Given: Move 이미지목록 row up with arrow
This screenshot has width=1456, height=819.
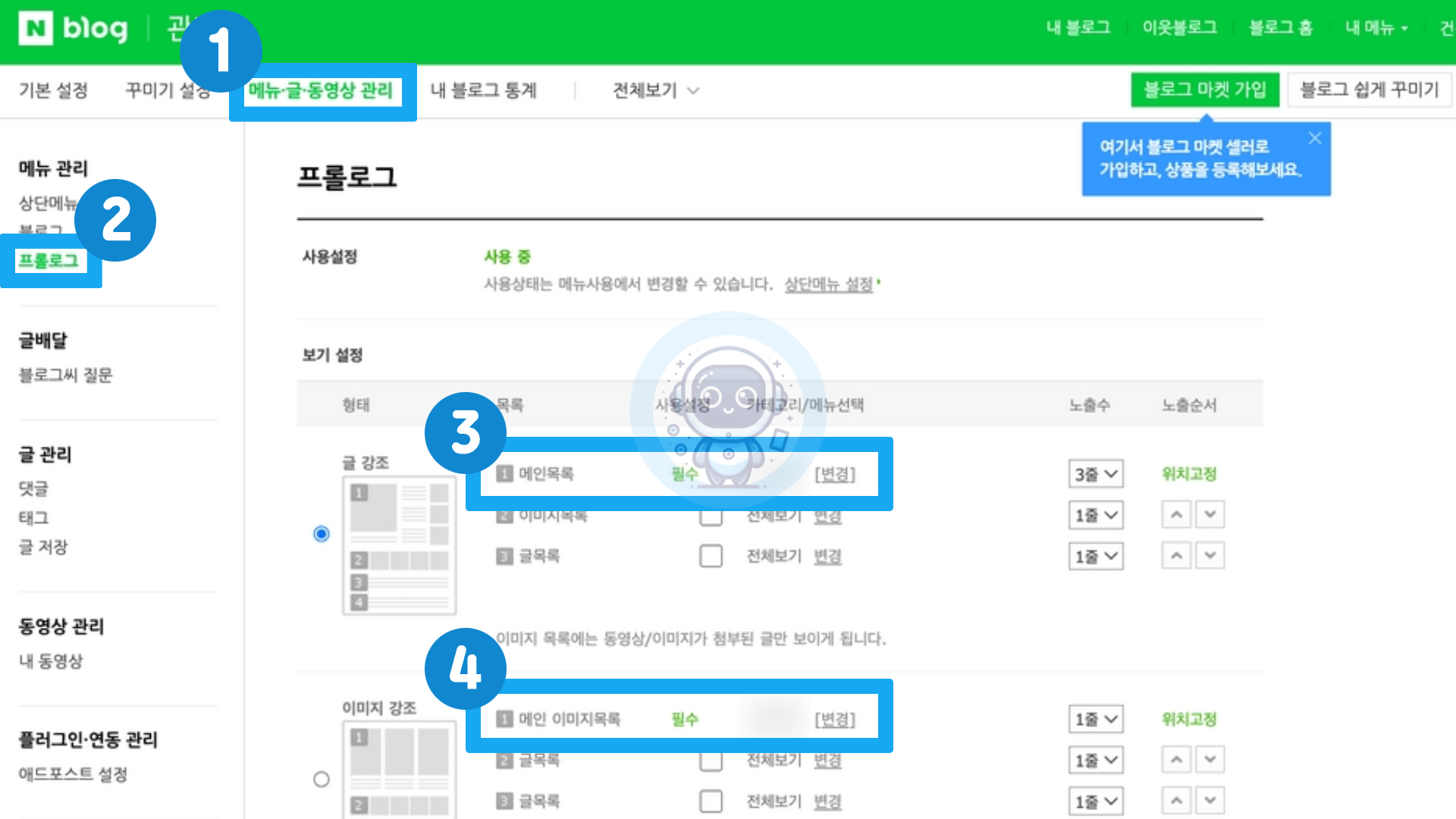Looking at the screenshot, I should click(x=1176, y=515).
